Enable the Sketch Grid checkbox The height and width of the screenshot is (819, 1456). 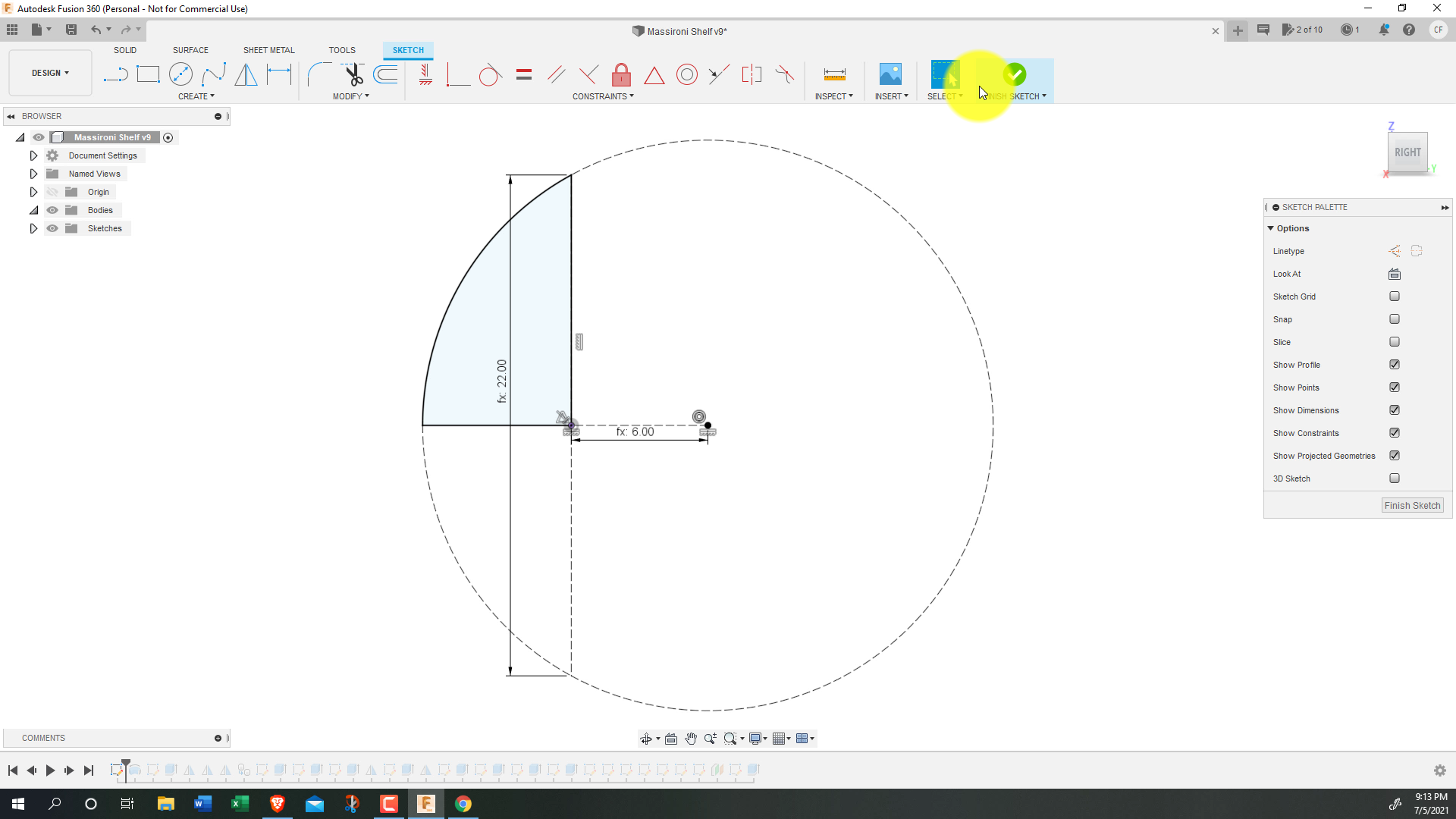click(1394, 297)
